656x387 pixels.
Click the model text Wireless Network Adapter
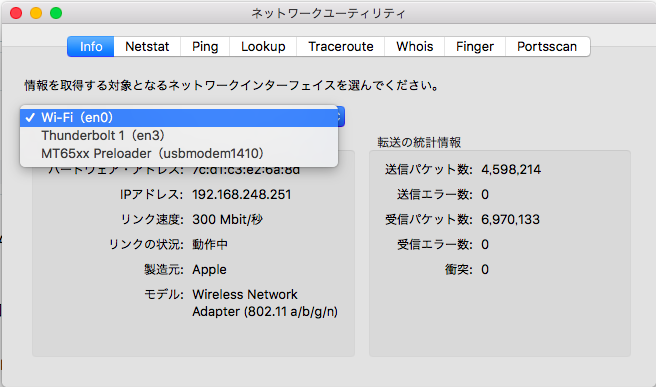[265, 303]
